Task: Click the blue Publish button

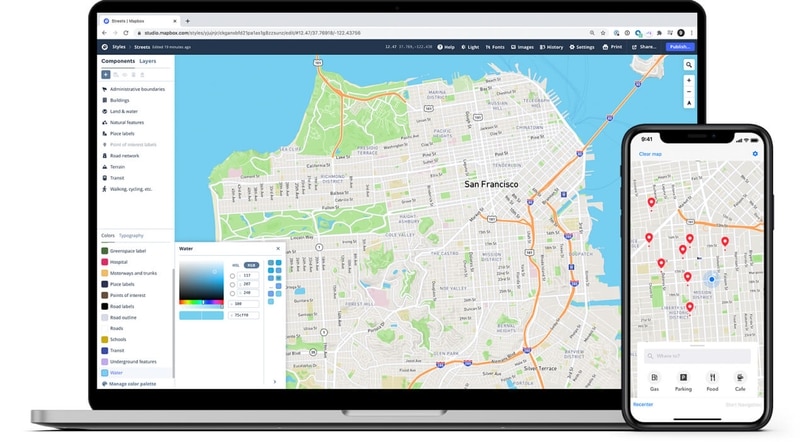Action: pos(680,47)
